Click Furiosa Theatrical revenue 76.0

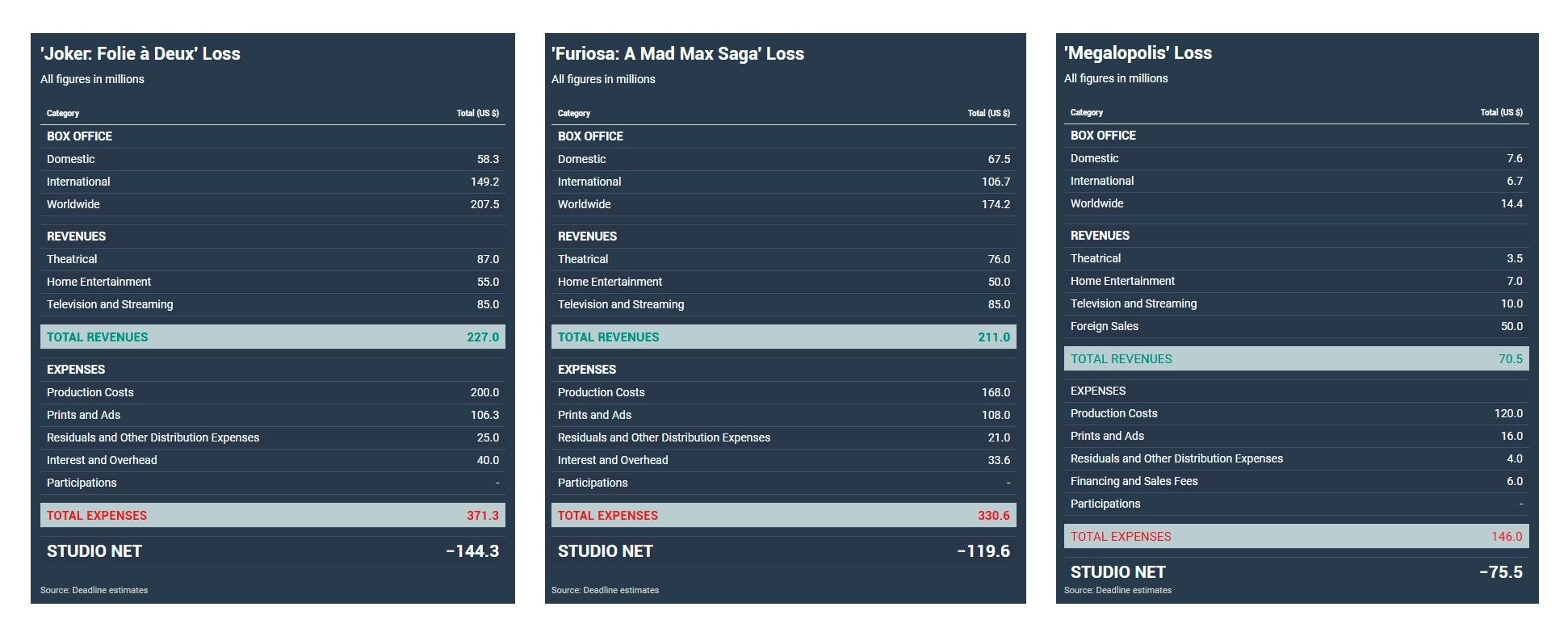click(x=999, y=259)
